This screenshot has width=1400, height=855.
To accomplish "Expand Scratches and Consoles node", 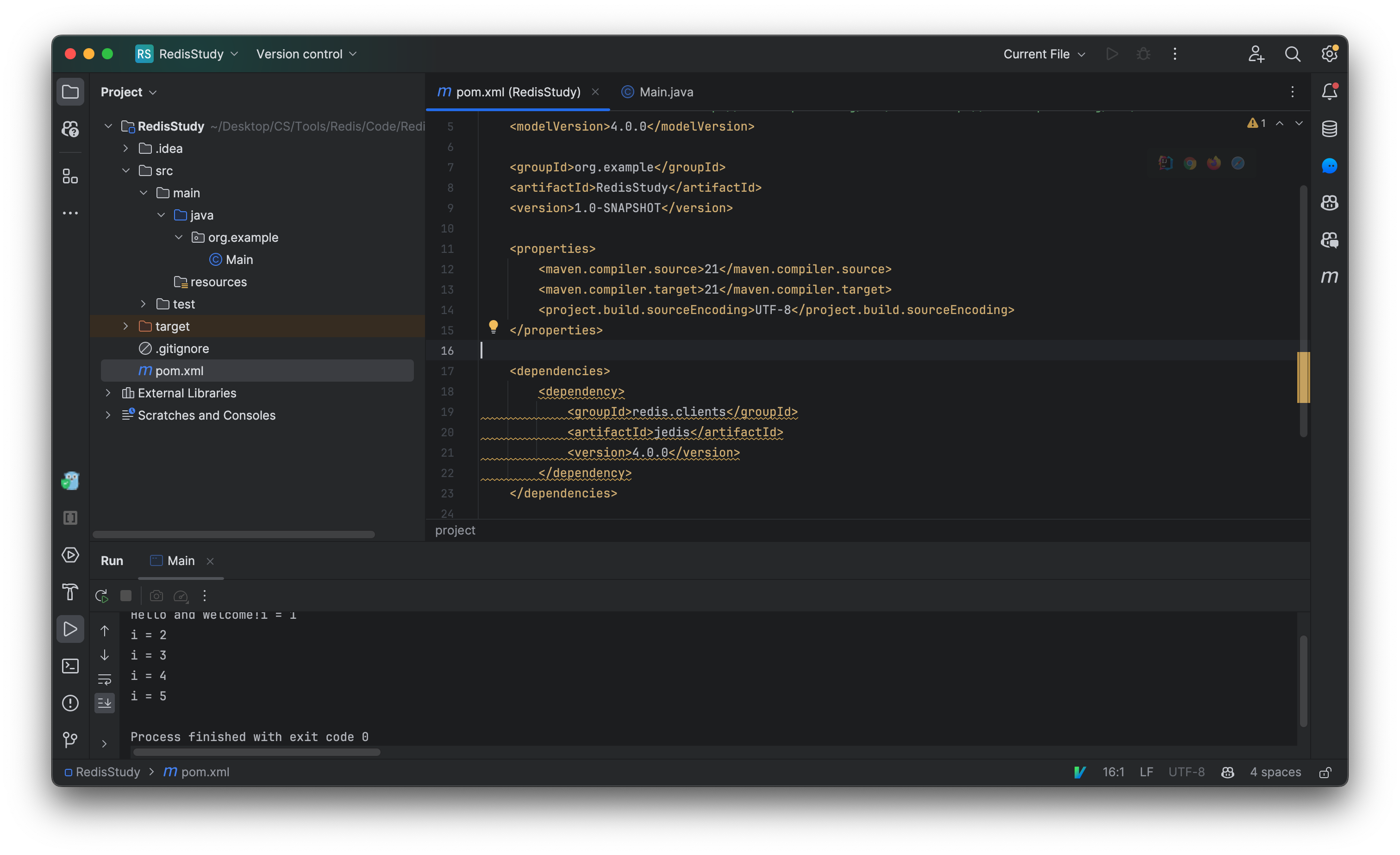I will point(108,415).
